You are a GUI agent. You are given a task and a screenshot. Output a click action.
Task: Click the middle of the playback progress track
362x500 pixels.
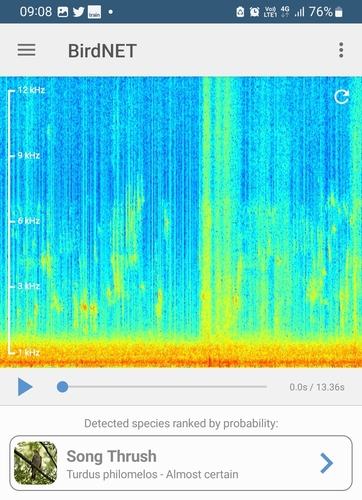(165, 387)
